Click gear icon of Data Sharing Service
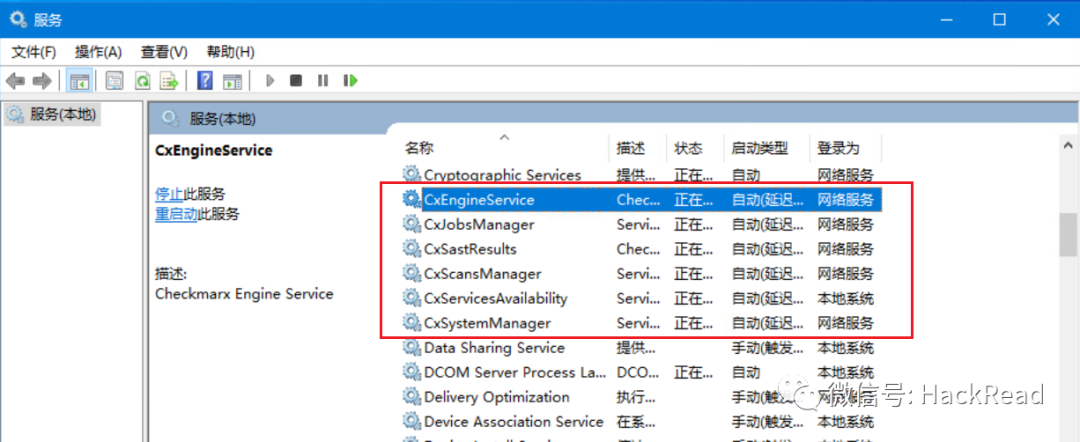The height and width of the screenshot is (442, 1080). 411,348
